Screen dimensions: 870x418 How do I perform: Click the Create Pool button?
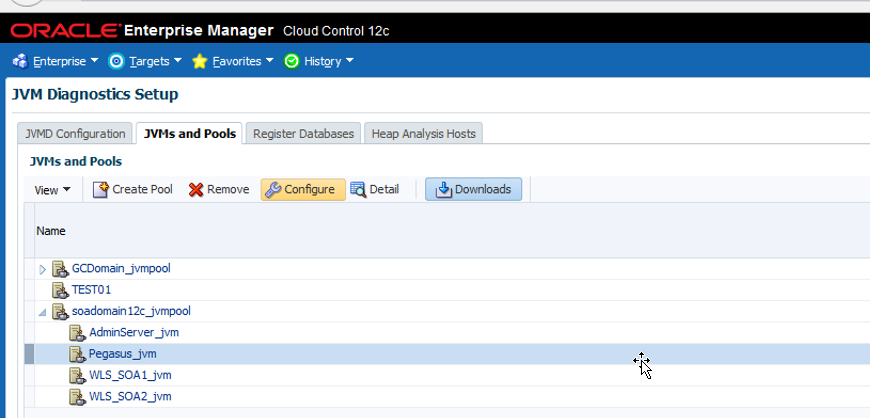[x=133, y=189]
